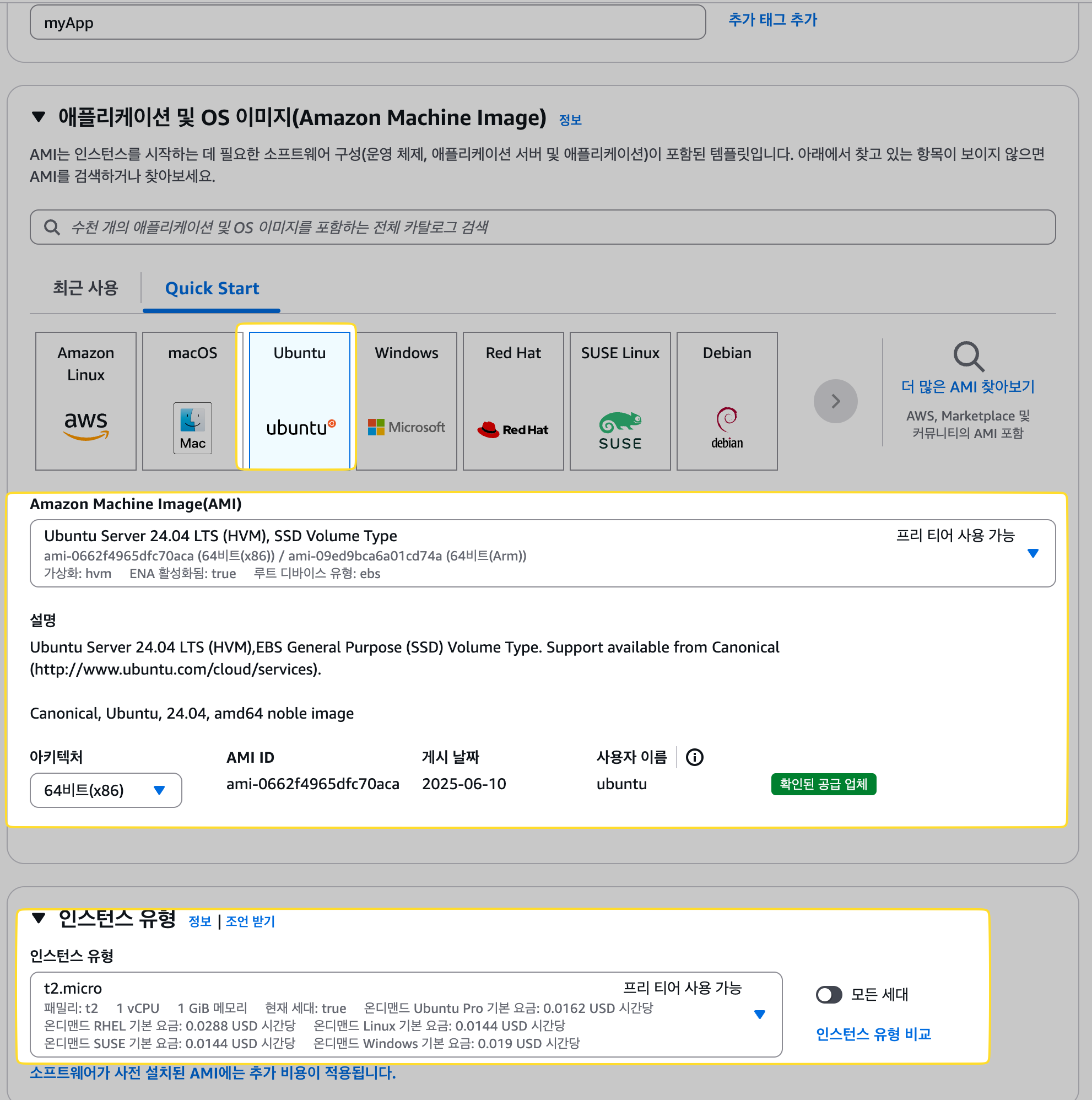Click the myApp name input field

click(x=368, y=23)
